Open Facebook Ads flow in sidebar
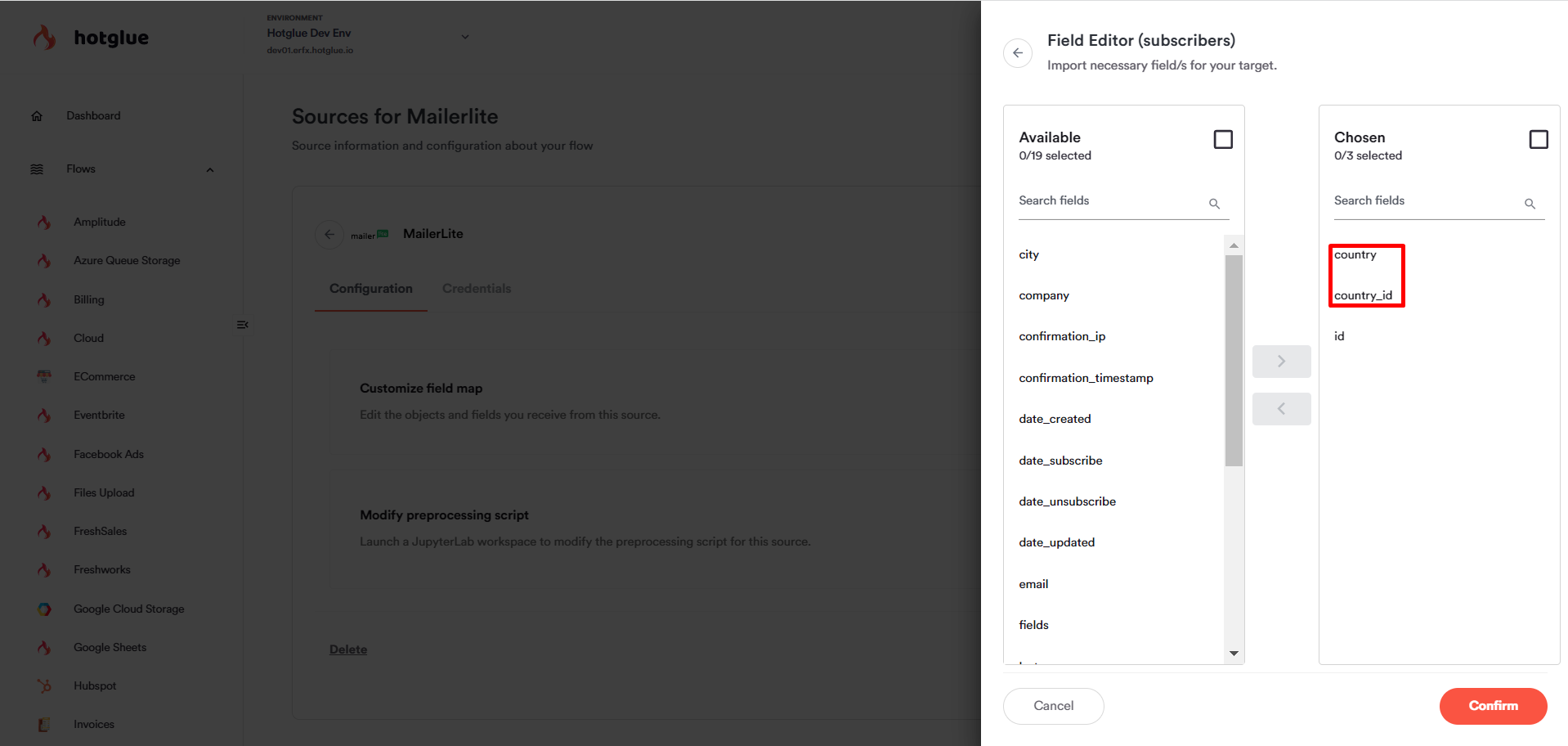Image resolution: width=1568 pixels, height=746 pixels. 108,455
